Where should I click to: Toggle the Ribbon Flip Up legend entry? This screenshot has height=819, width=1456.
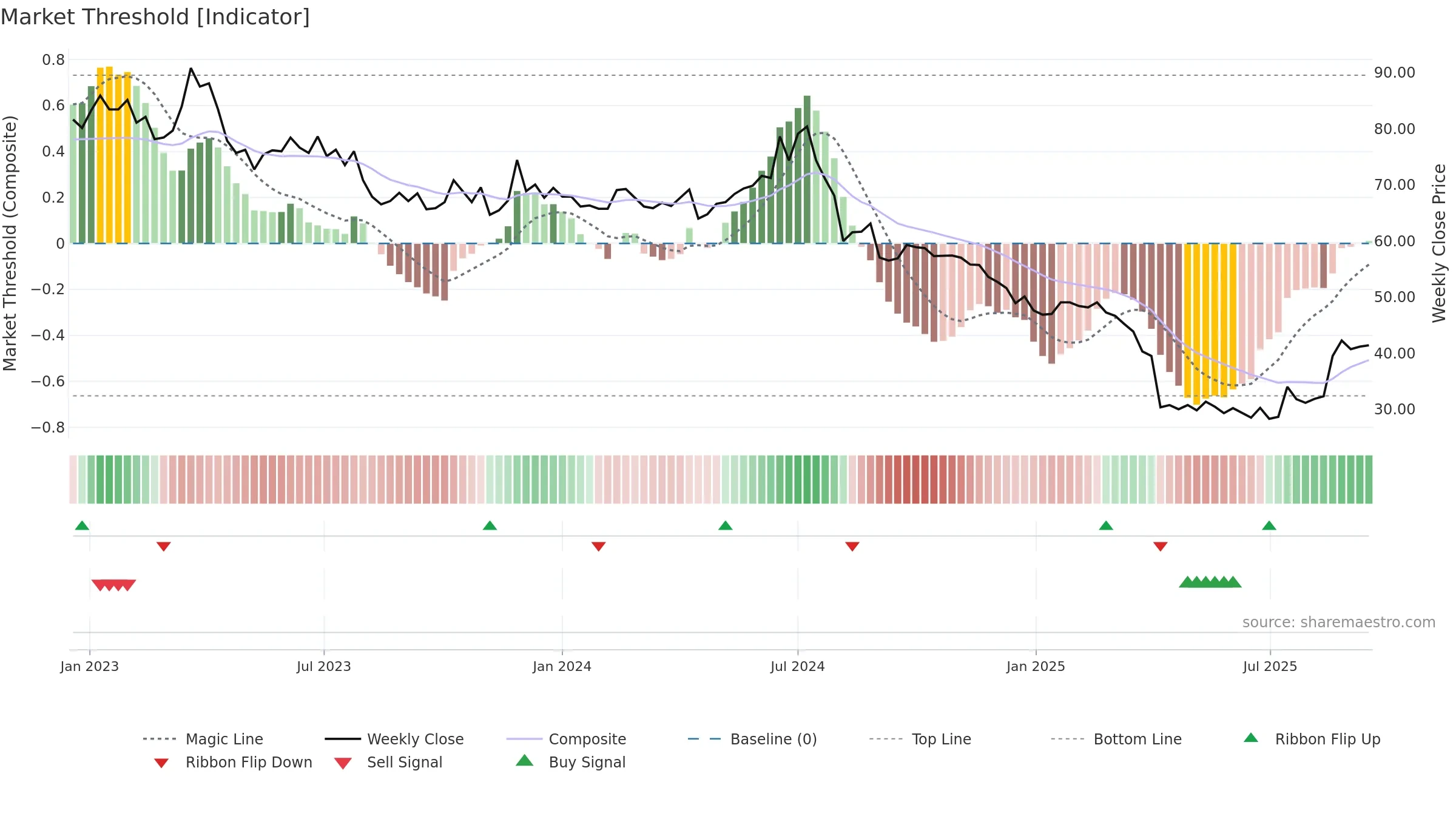click(1312, 739)
